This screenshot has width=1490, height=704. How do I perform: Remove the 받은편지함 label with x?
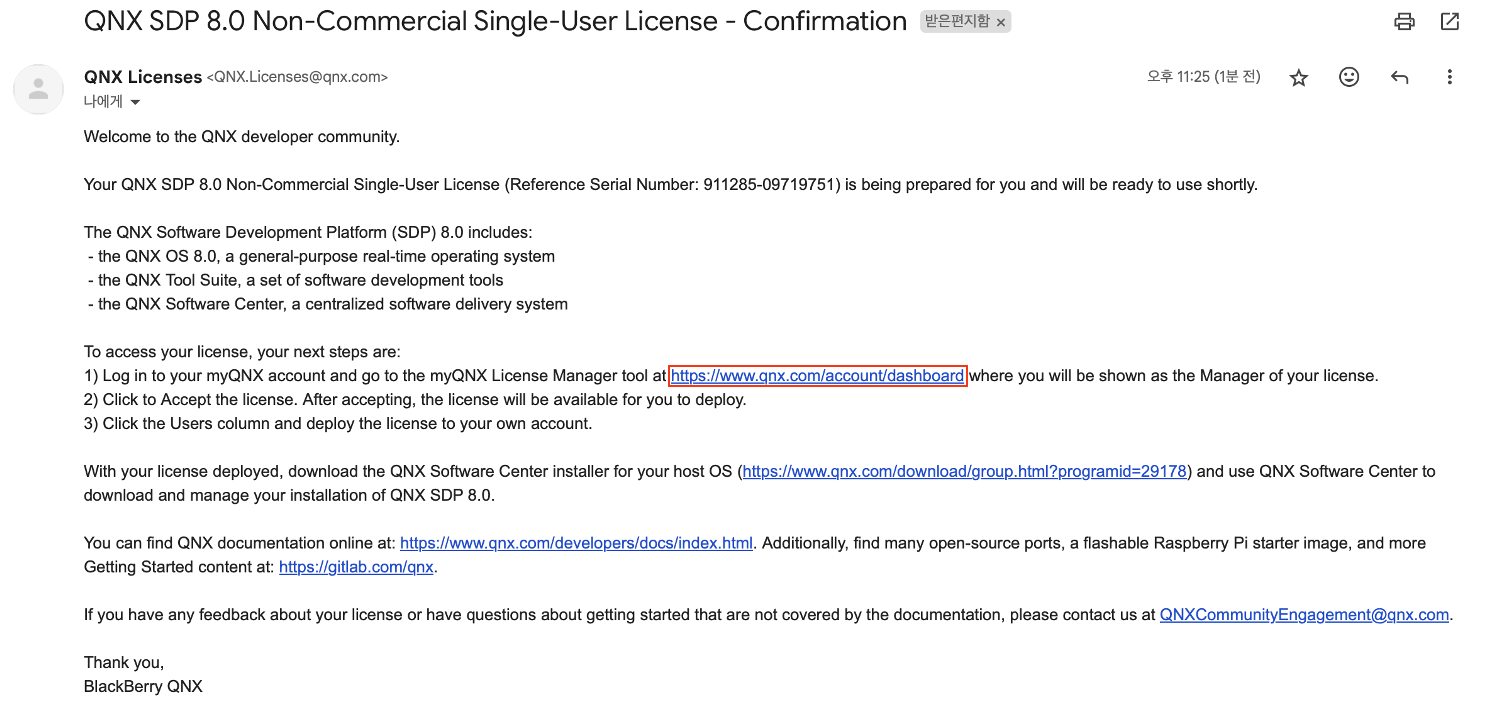point(1001,22)
